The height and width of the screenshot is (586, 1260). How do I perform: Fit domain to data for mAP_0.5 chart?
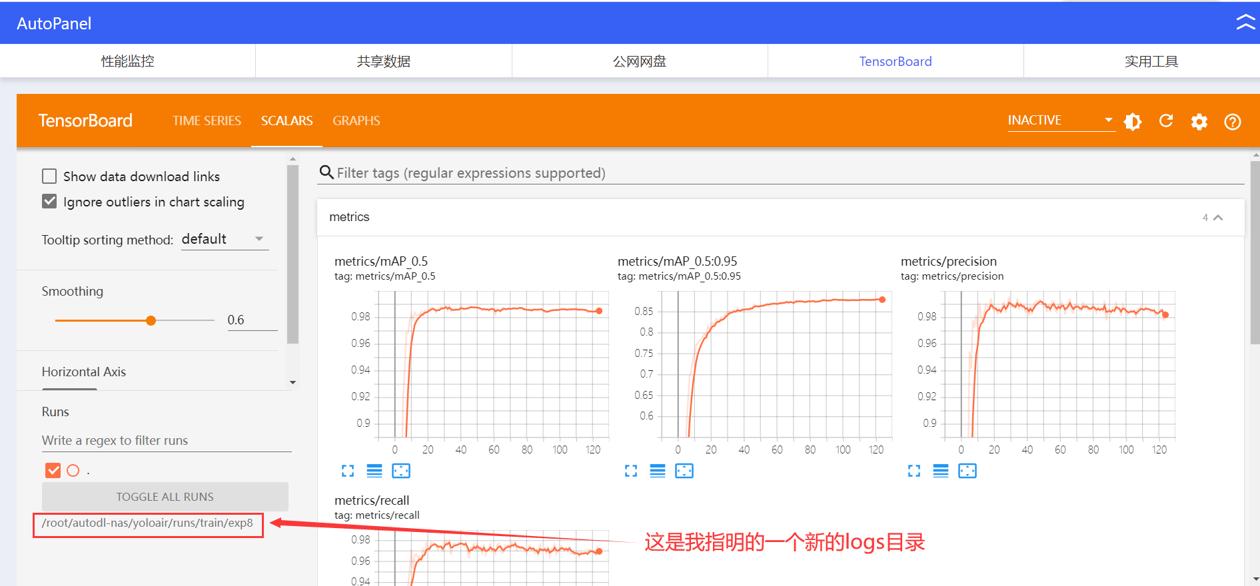(401, 470)
